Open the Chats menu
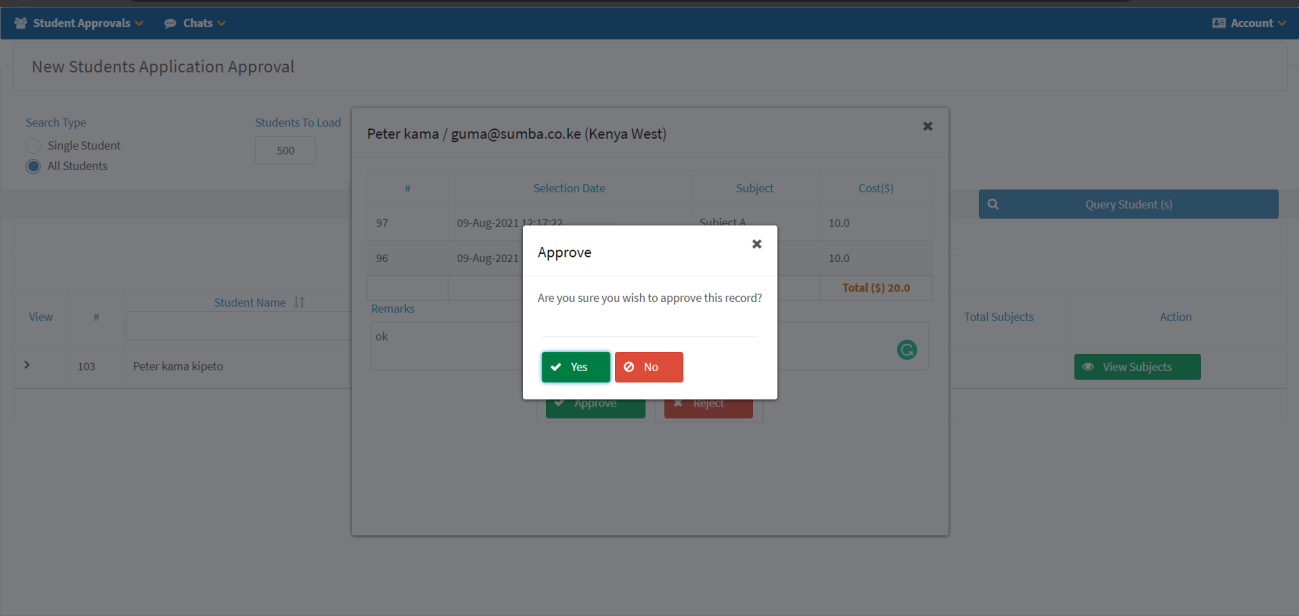The image size is (1299, 616). (195, 23)
